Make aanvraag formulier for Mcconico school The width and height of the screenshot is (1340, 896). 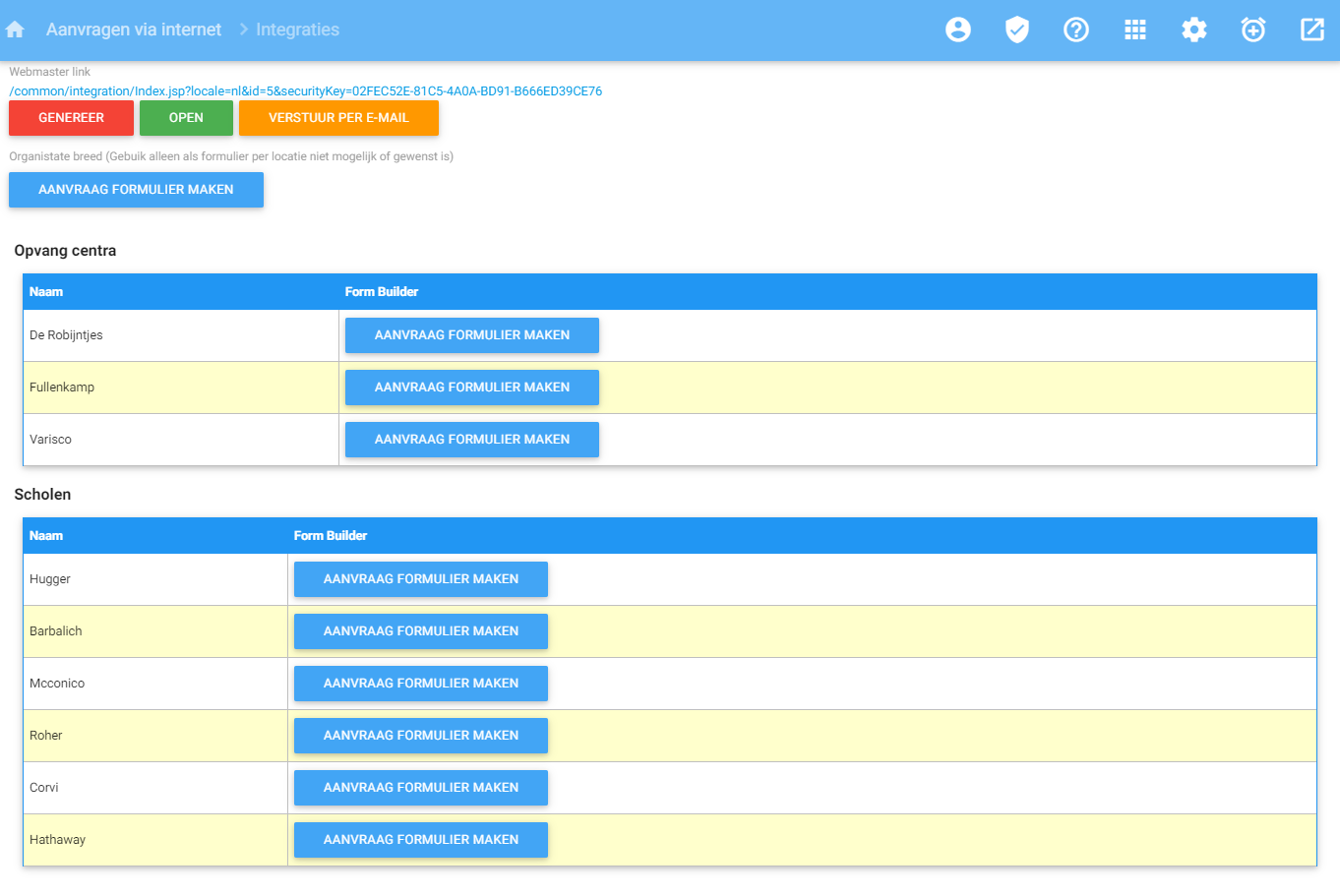[420, 684]
